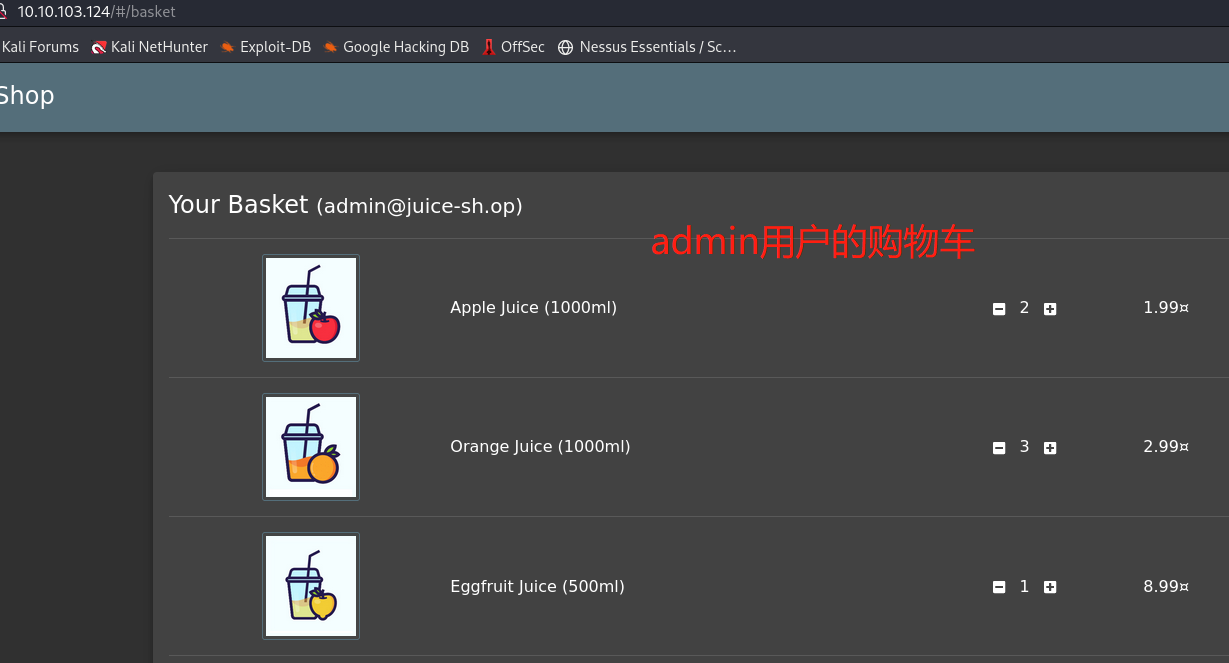Open the OffSec bookmark
Viewport: 1229px width, 663px height.
point(514,47)
